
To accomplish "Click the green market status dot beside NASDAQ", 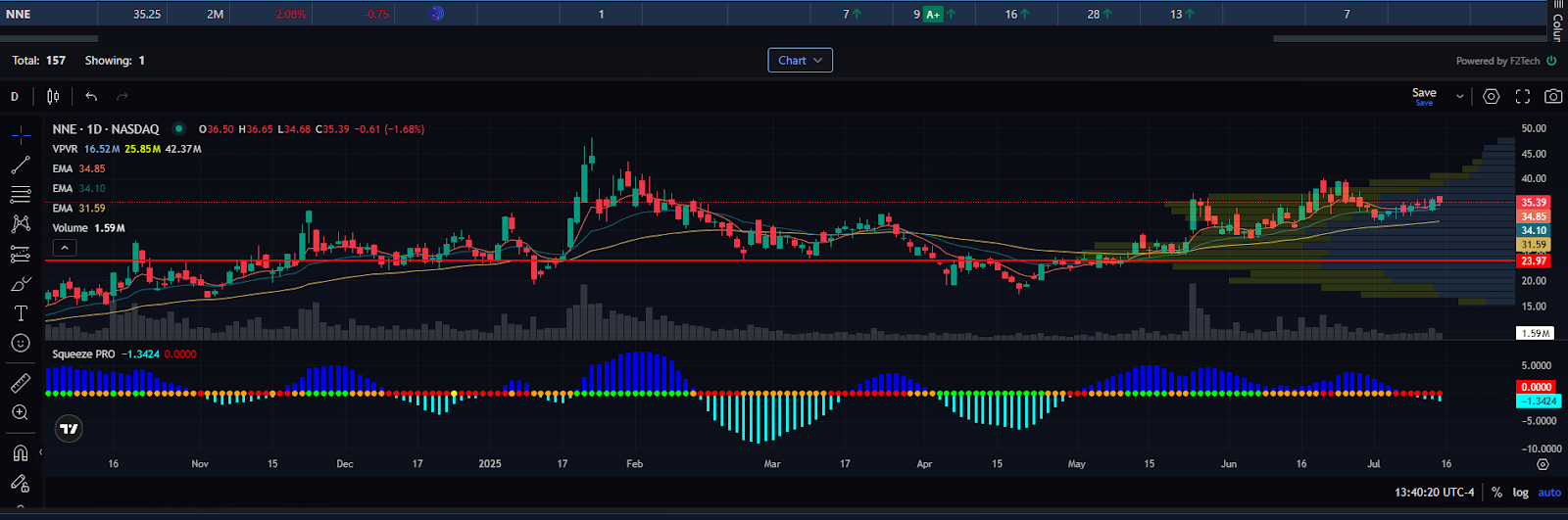I will pyautogui.click(x=178, y=128).
